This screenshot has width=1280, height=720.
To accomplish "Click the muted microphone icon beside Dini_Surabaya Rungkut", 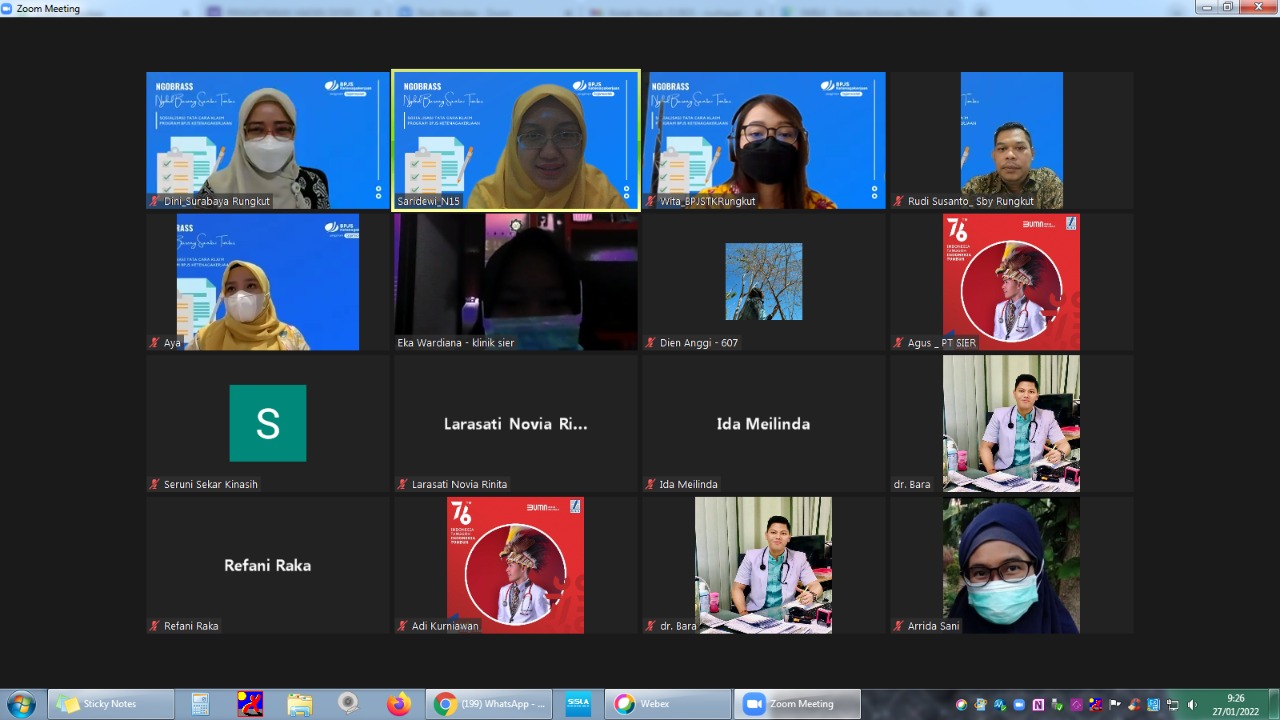I will pos(155,201).
